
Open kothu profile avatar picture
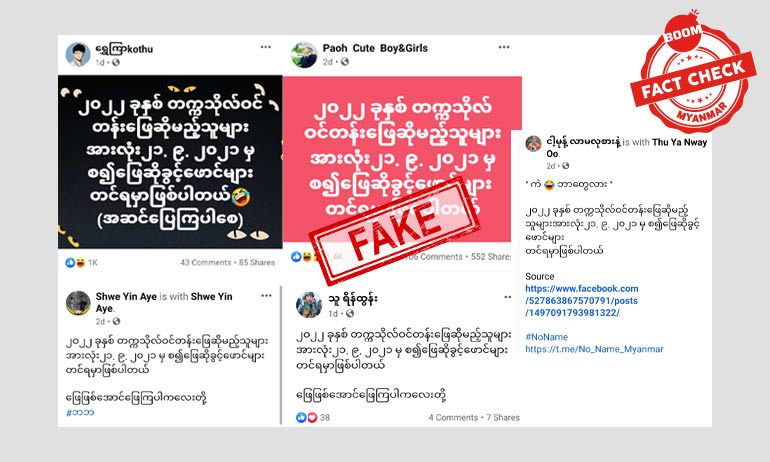click(78, 54)
